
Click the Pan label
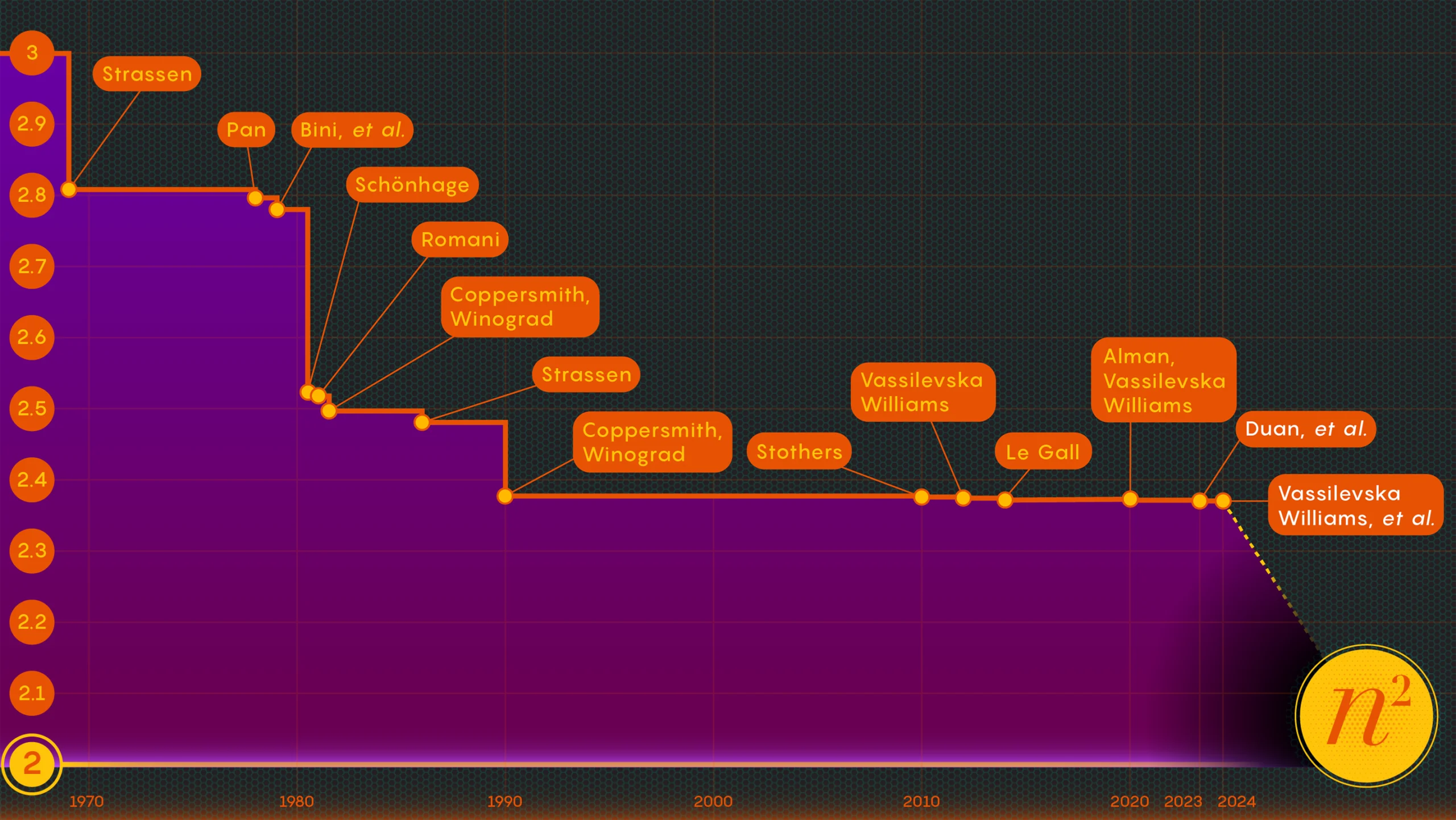point(246,130)
